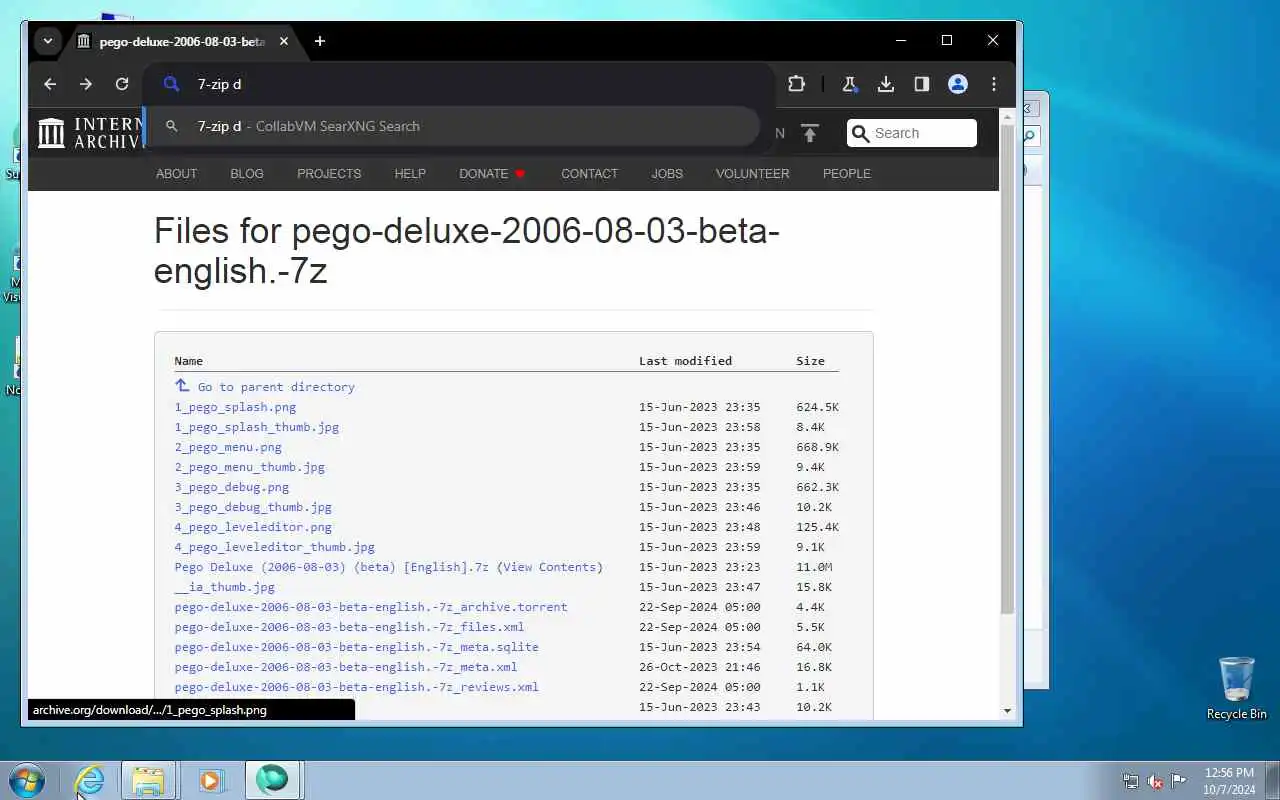Image resolution: width=1280 pixels, height=800 pixels.
Task: Click the Name column header
Action: coord(189,361)
